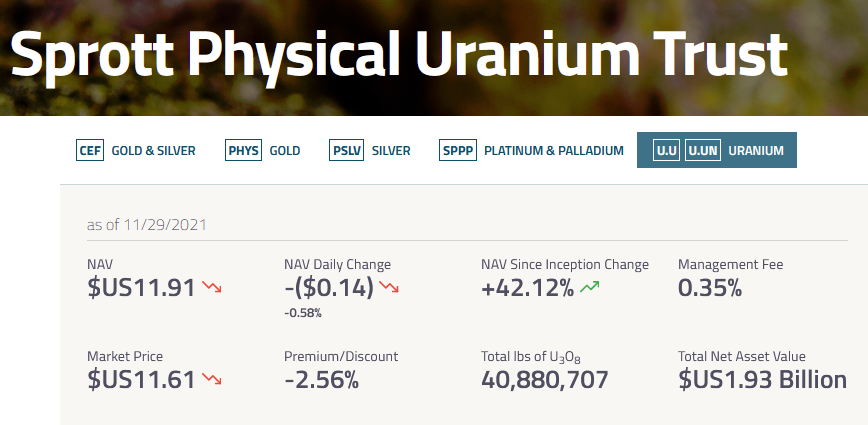The height and width of the screenshot is (425, 868).
Task: Open the Gold & Silver tab
Action: coord(153,151)
